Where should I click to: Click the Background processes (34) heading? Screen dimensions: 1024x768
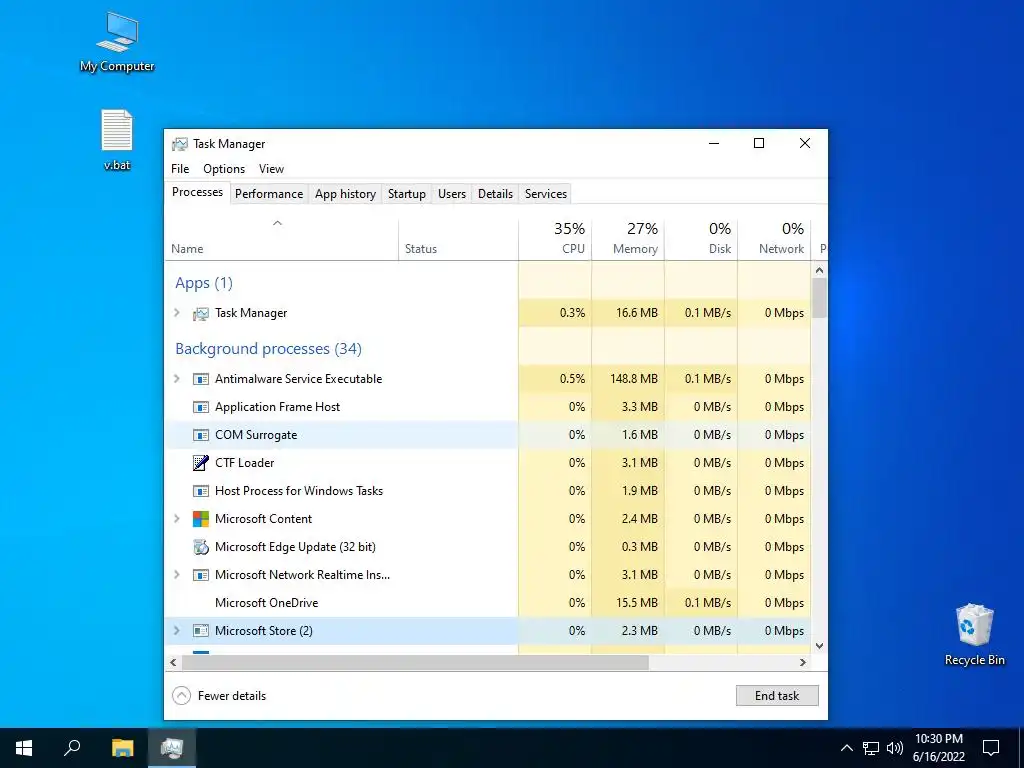[268, 349]
